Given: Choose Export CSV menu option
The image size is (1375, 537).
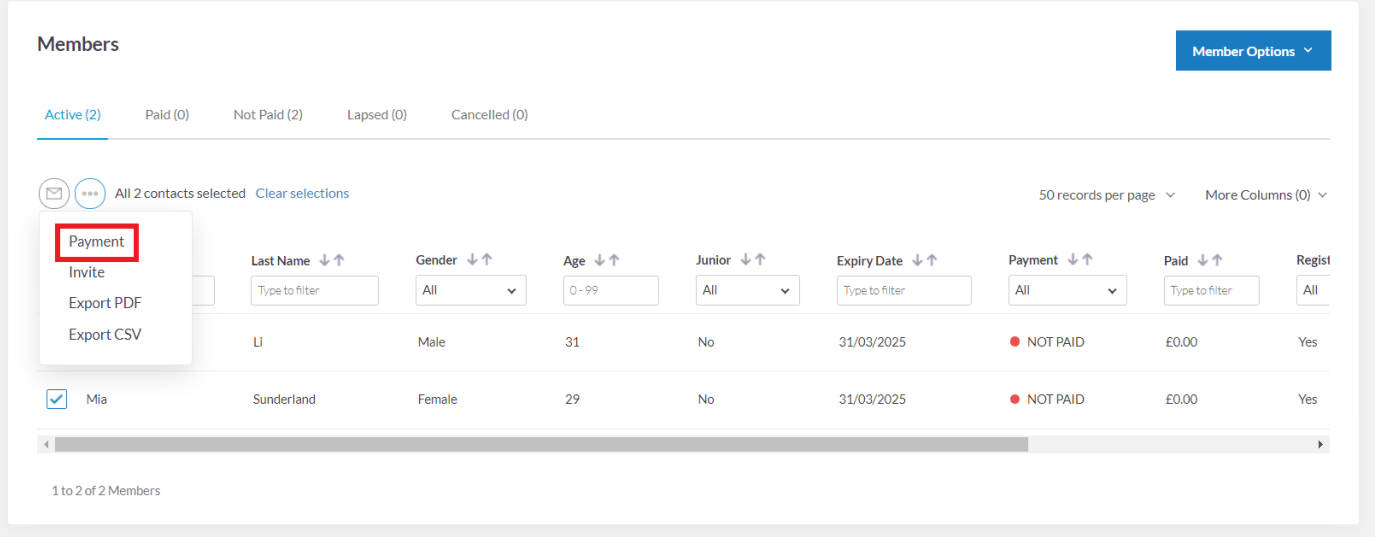Looking at the screenshot, I should coord(105,334).
